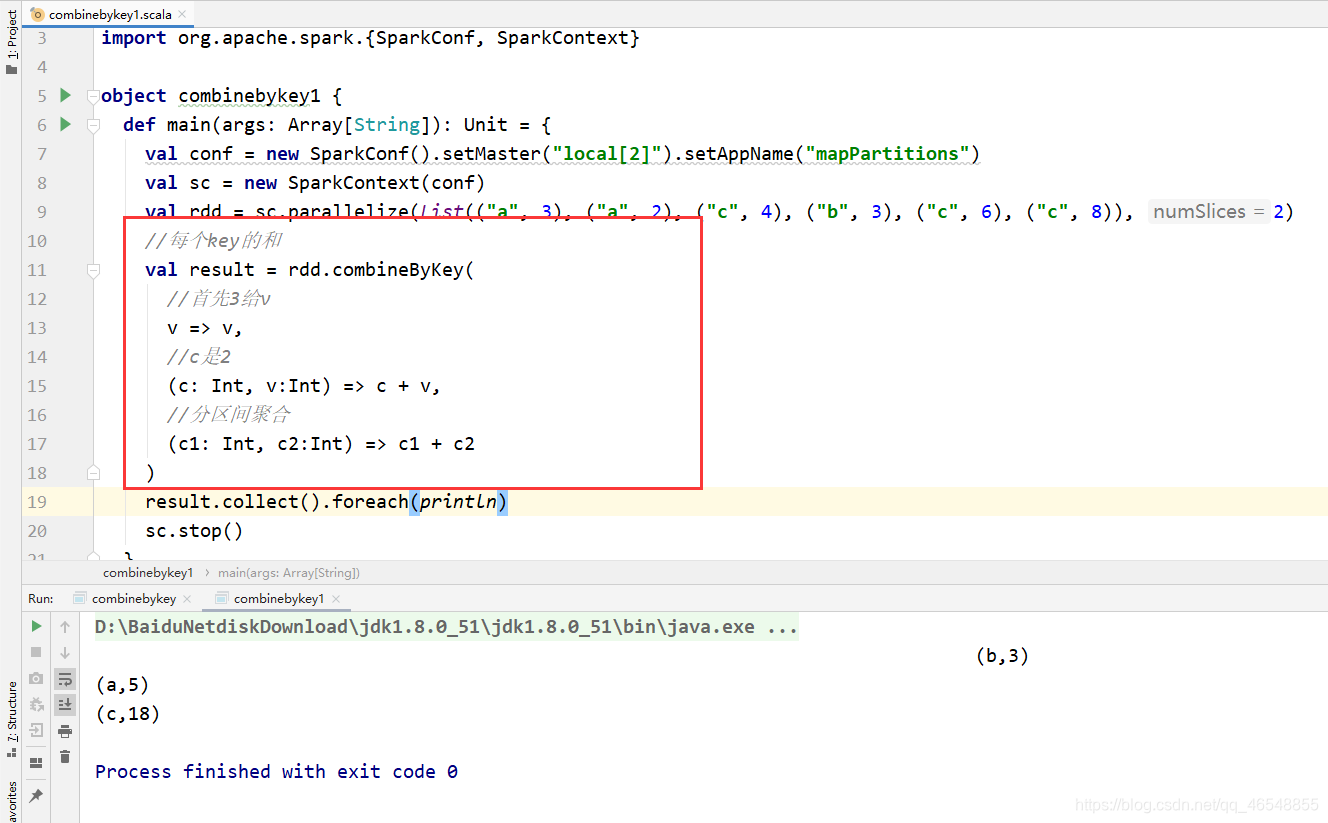1328x823 pixels.
Task: Click the java.exe command line in console
Action: pyautogui.click(x=446, y=627)
